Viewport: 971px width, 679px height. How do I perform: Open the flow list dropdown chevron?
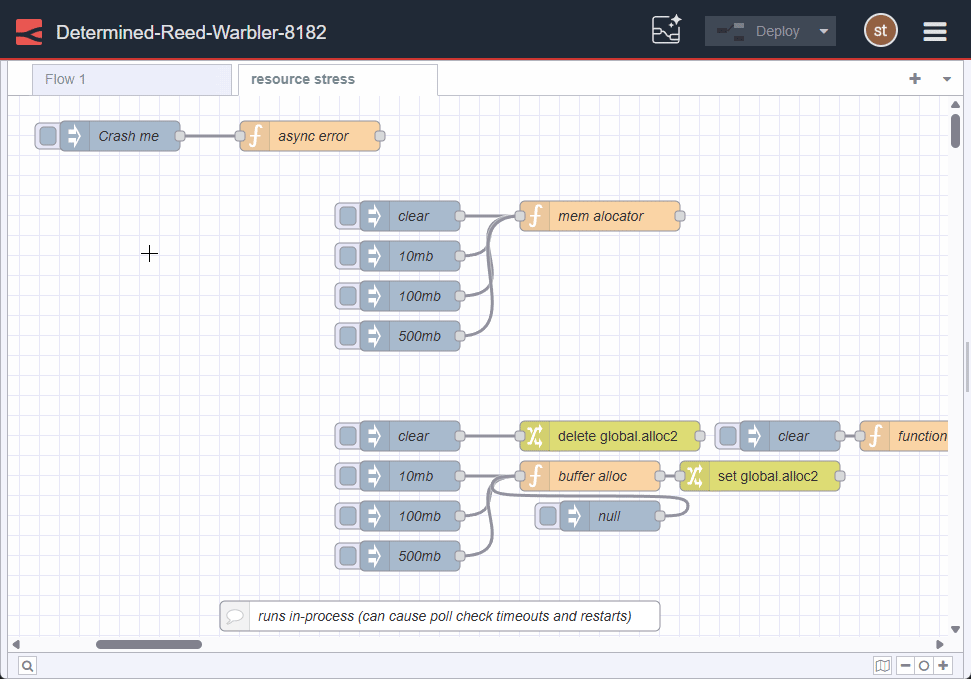pyautogui.click(x=946, y=78)
